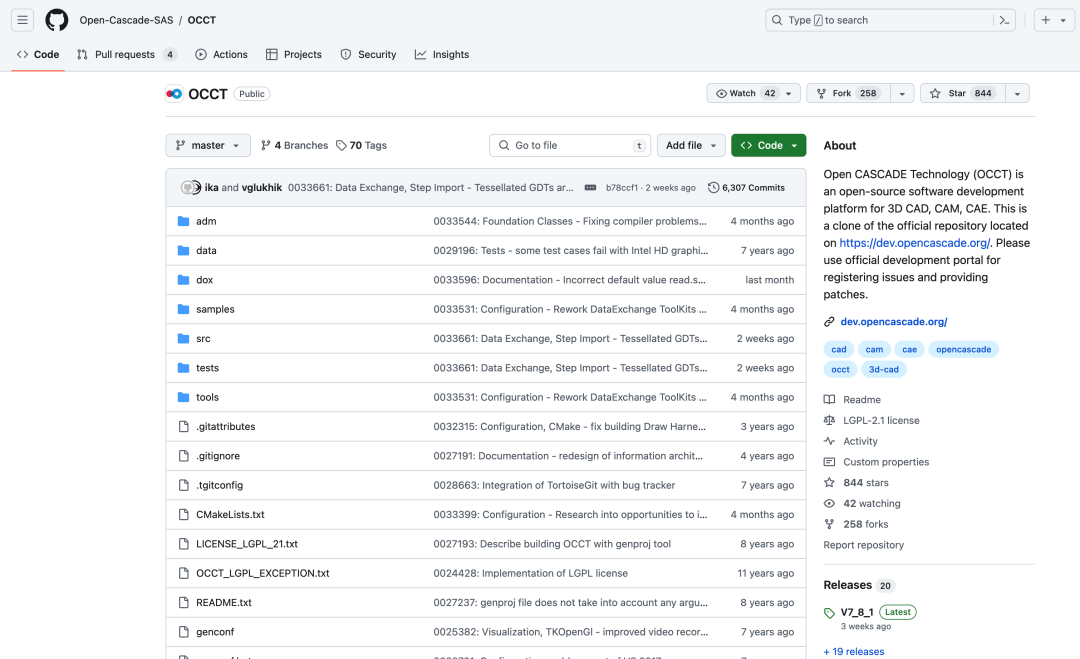Viewport: 1080px width, 659px height.
Task: Click the genconf file icon
Action: 183,631
